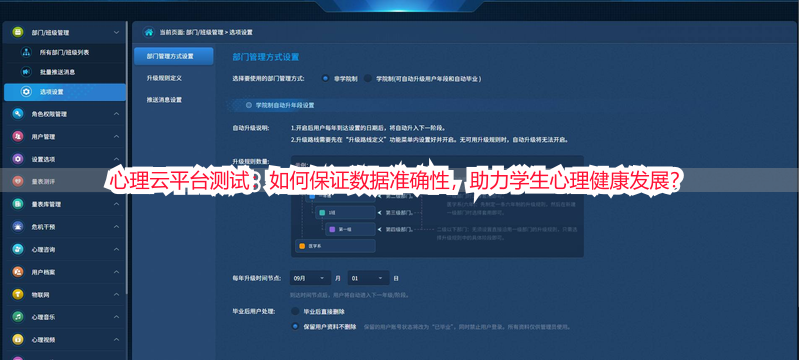Click the 部门/班级管理 breadcrumb link
The height and width of the screenshot is (360, 799).
(204, 32)
